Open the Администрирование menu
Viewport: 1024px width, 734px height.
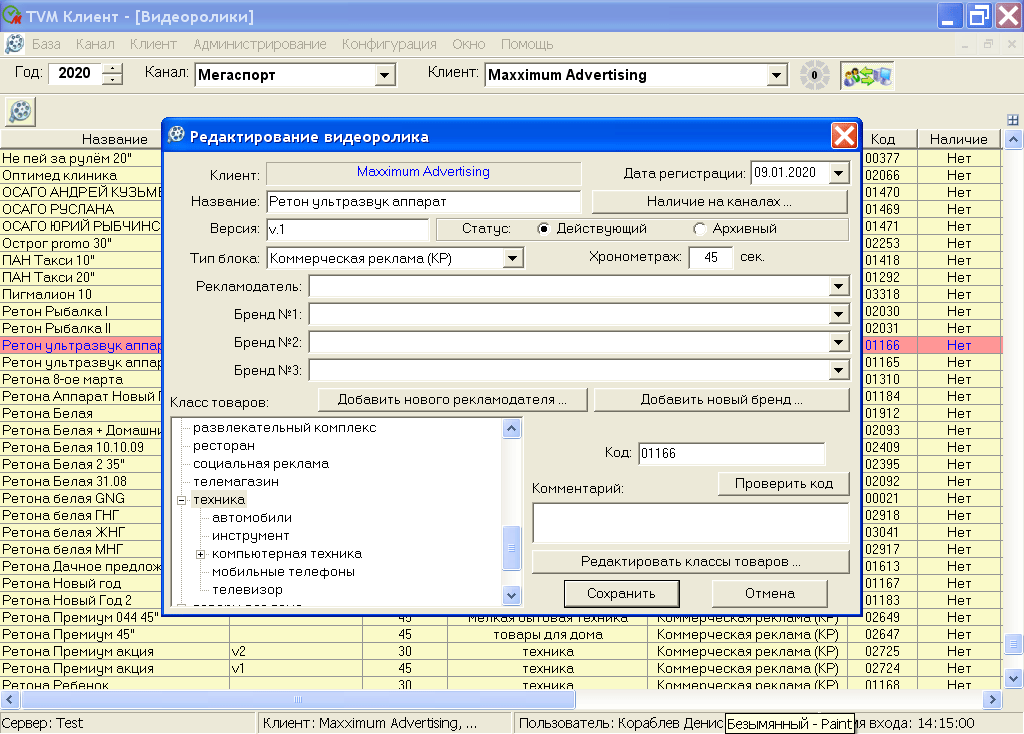[260, 44]
